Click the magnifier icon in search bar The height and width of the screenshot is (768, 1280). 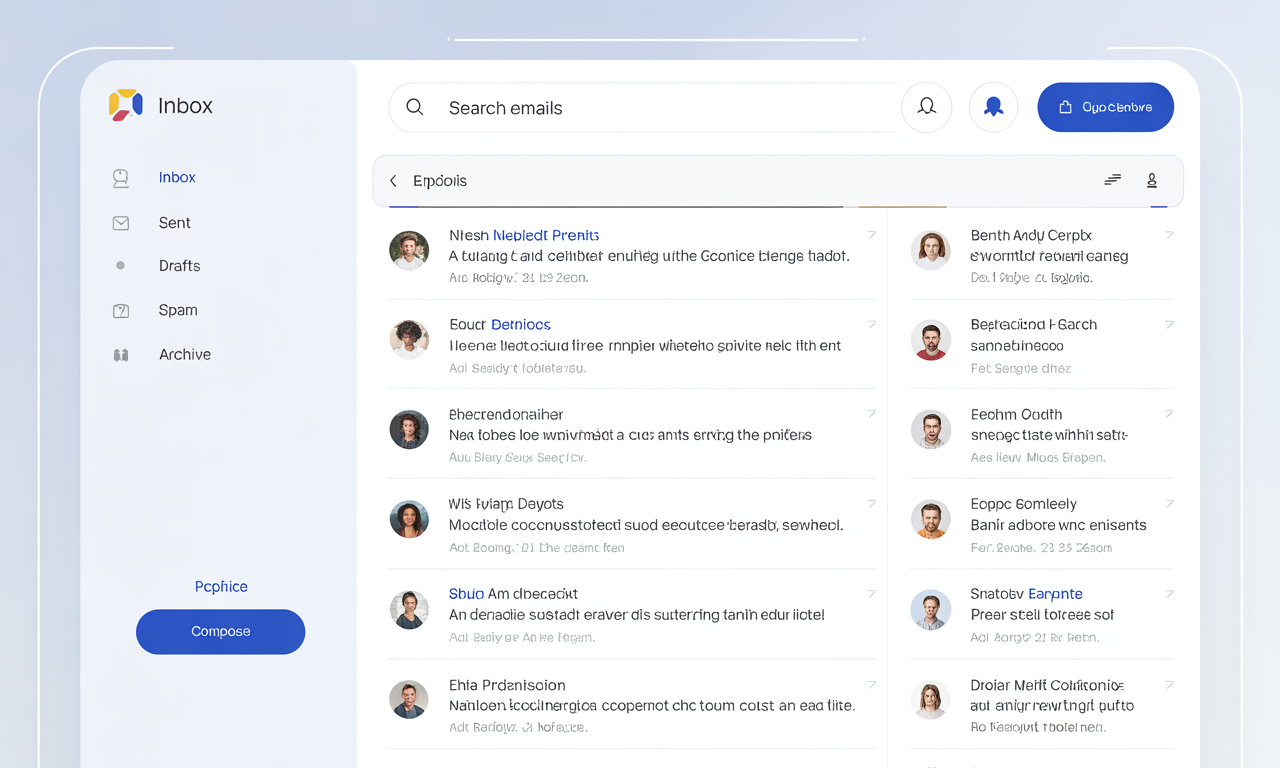414,107
